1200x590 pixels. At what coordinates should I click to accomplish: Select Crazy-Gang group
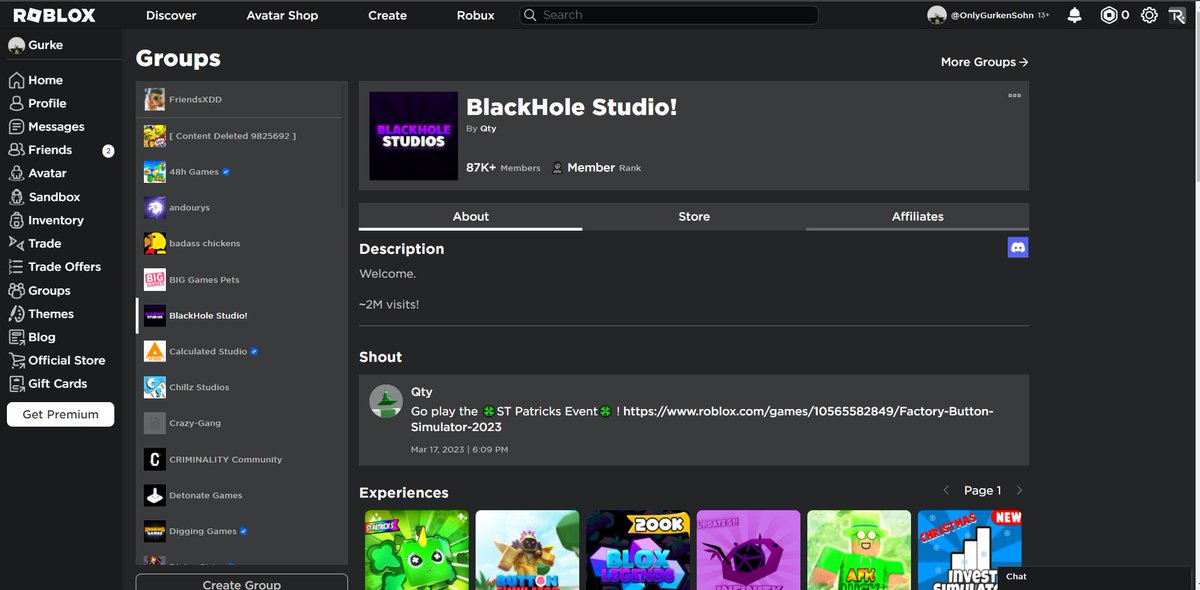tap(239, 424)
